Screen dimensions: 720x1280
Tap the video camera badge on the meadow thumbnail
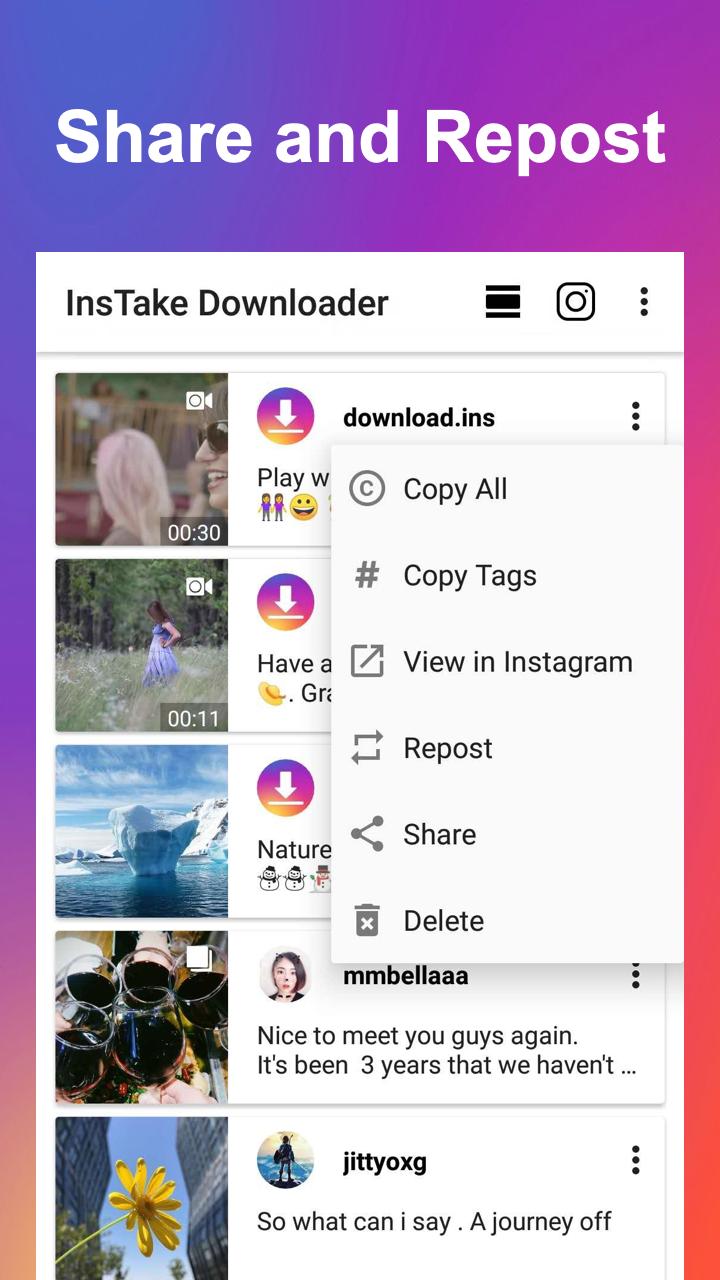pos(199,587)
